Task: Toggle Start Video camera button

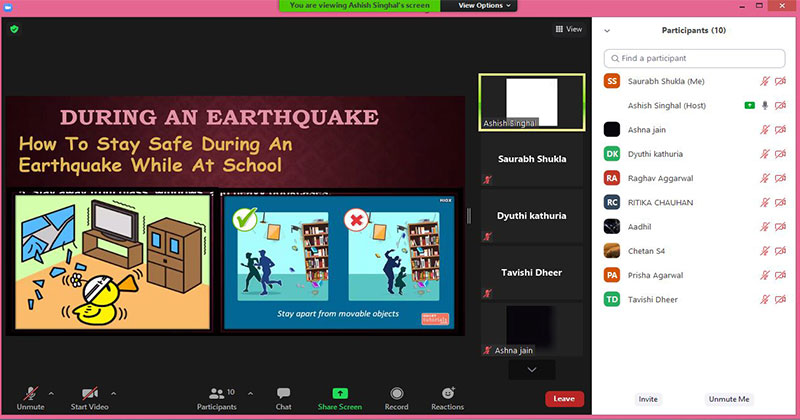Action: (x=90, y=393)
